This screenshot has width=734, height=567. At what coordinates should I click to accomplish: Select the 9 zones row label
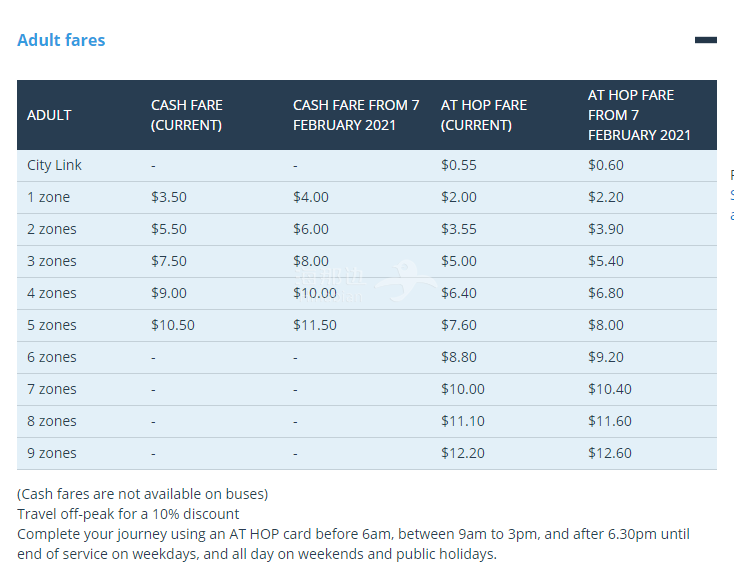click(x=51, y=453)
